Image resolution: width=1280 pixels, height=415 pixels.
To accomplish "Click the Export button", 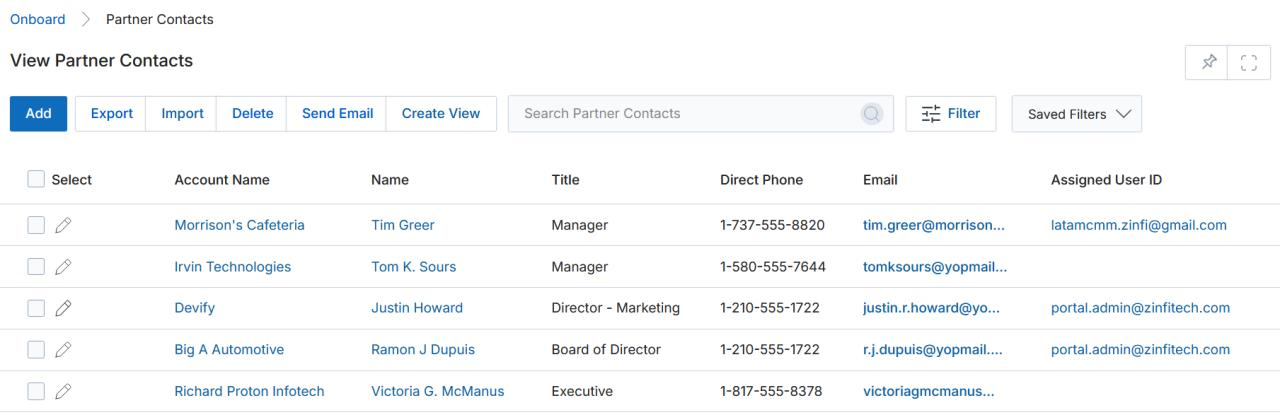I will click(111, 114).
